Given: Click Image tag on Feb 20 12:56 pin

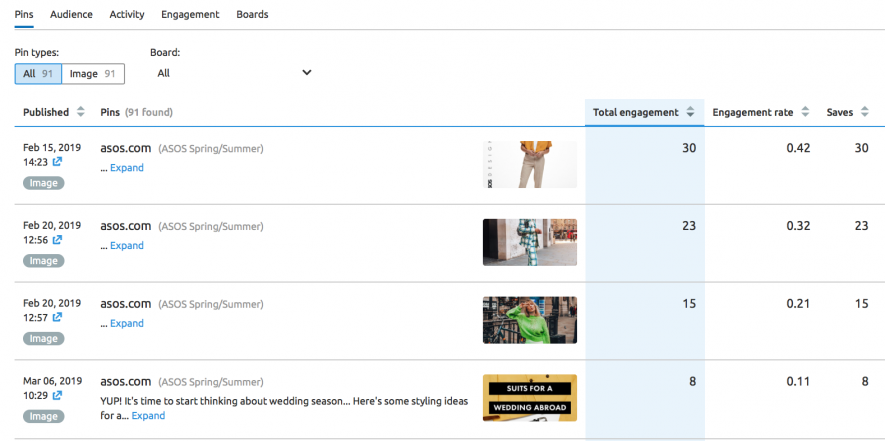Looking at the screenshot, I should pyautogui.click(x=43, y=261).
